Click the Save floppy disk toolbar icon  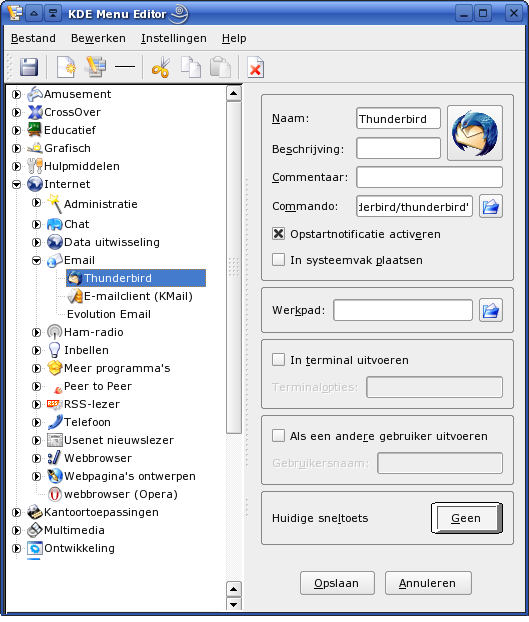29,67
